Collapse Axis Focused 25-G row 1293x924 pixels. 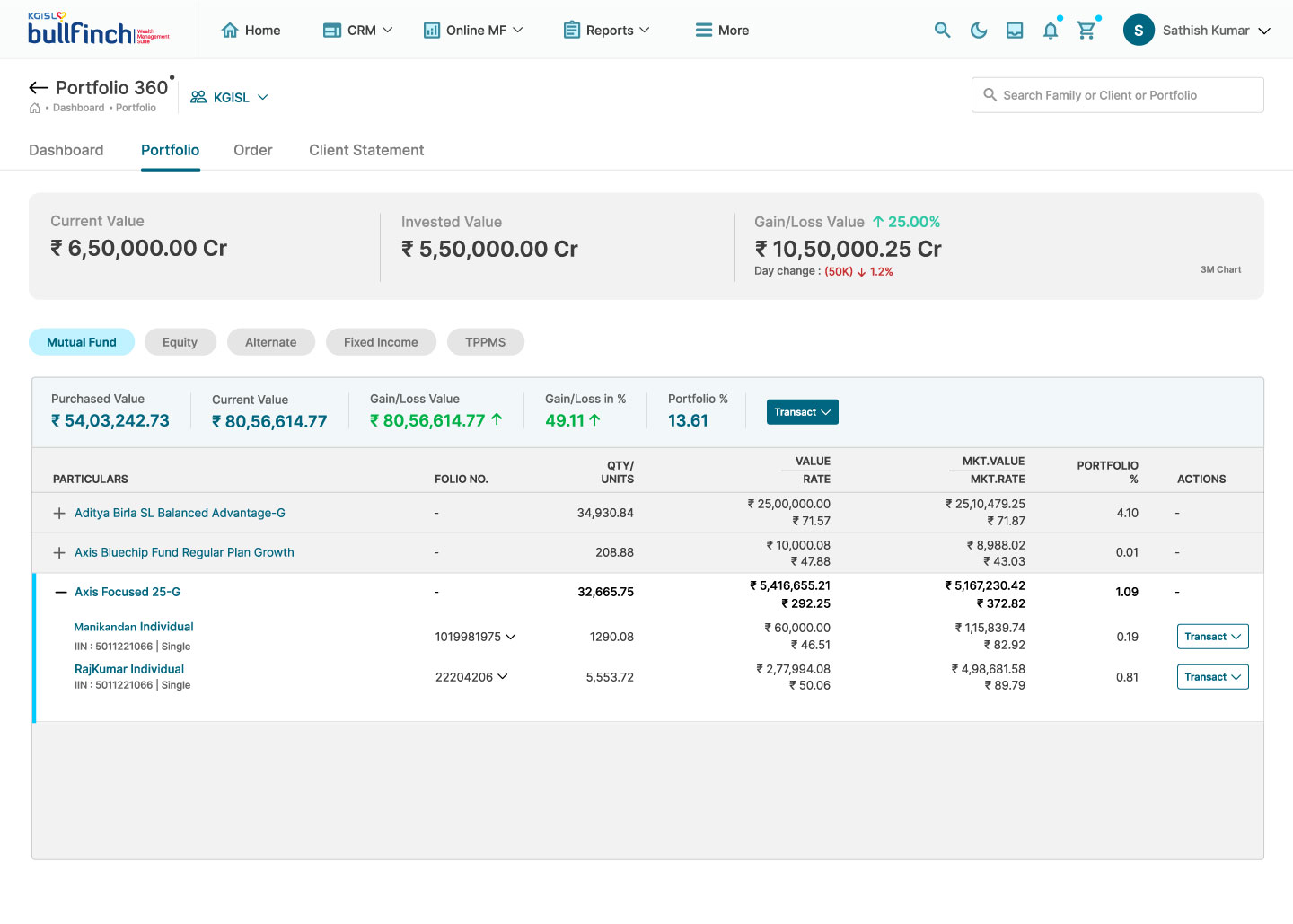tap(60, 592)
